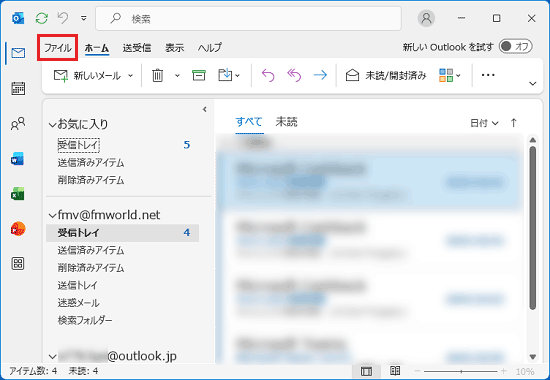Viewport: 550px width, 380px height.
Task: Collapse the folder pane with the arrow
Action: click(204, 109)
